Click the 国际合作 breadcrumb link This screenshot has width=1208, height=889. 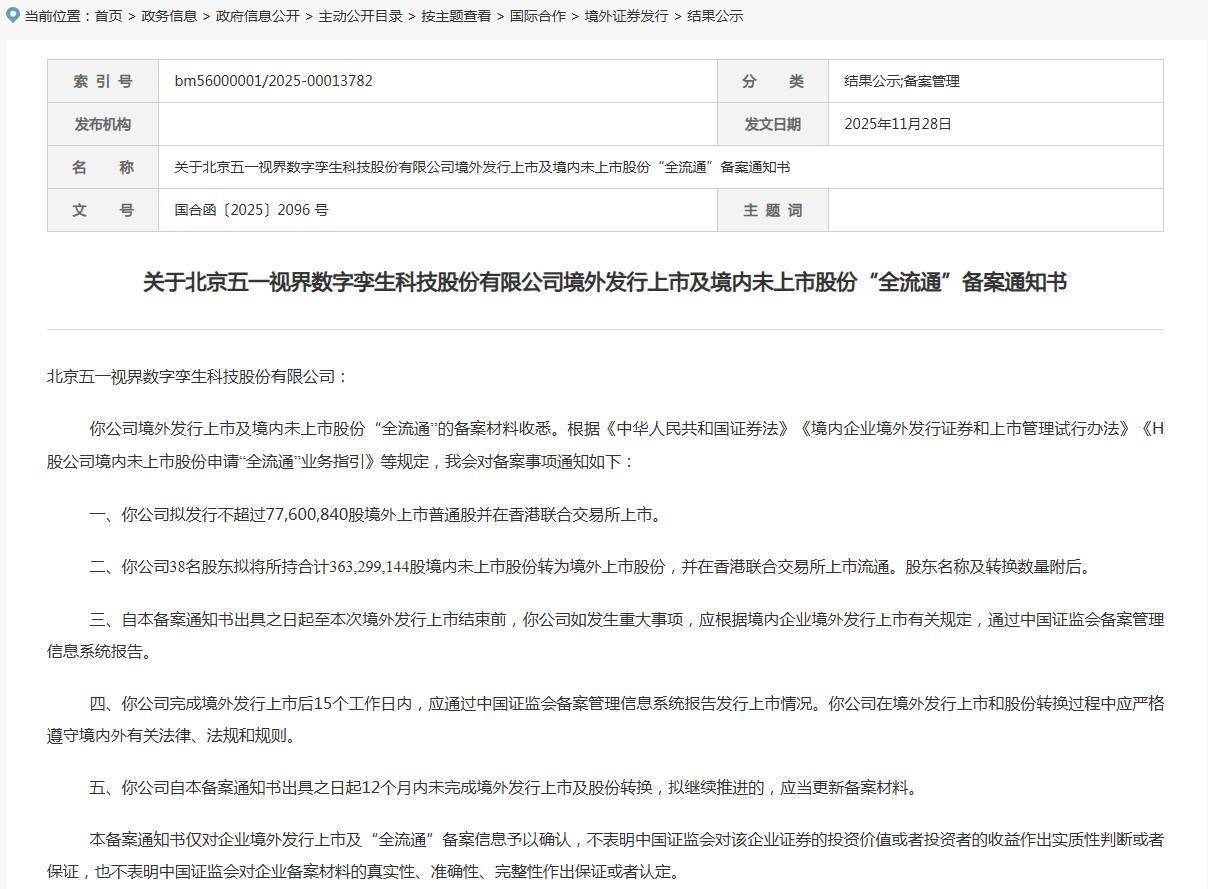537,16
